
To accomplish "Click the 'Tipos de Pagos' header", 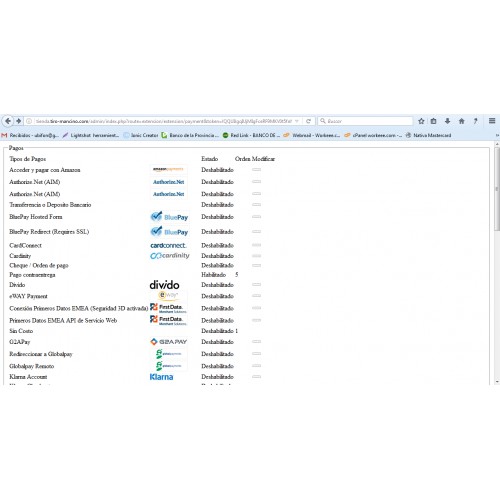I will click(28, 159).
